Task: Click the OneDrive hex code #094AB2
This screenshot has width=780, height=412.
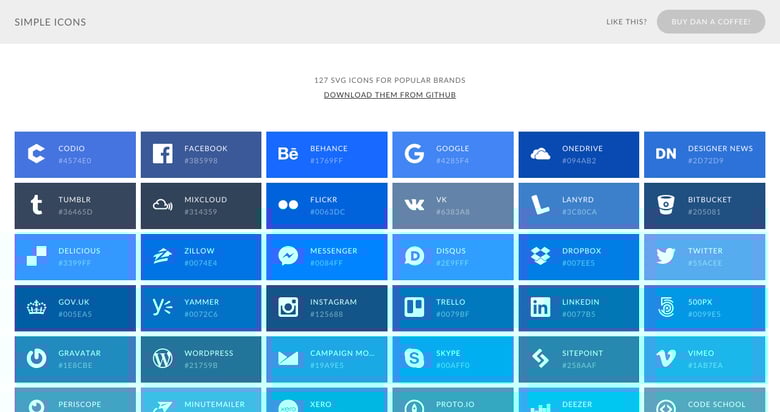Action: [x=579, y=161]
